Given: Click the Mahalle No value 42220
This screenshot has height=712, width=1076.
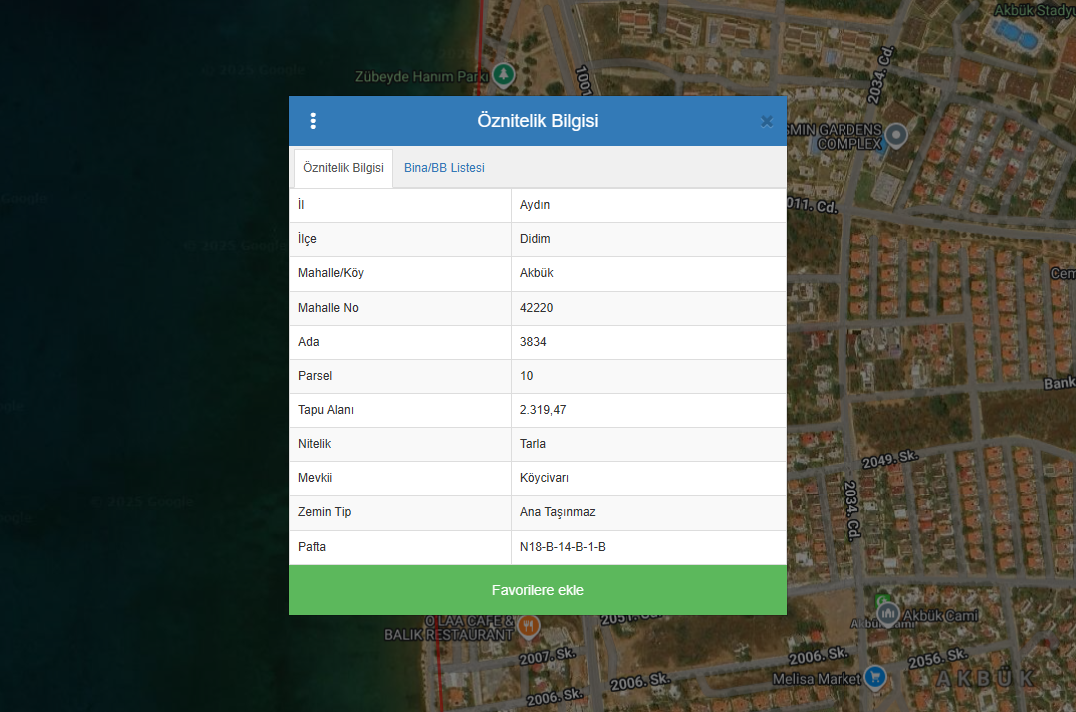Looking at the screenshot, I should pos(536,308).
